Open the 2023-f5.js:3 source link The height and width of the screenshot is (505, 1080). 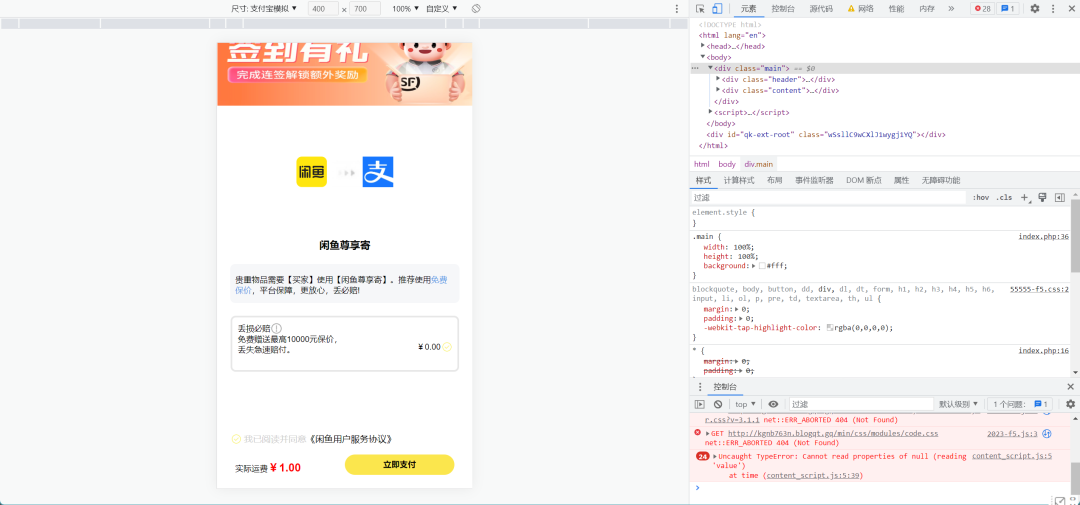[x=1012, y=433]
